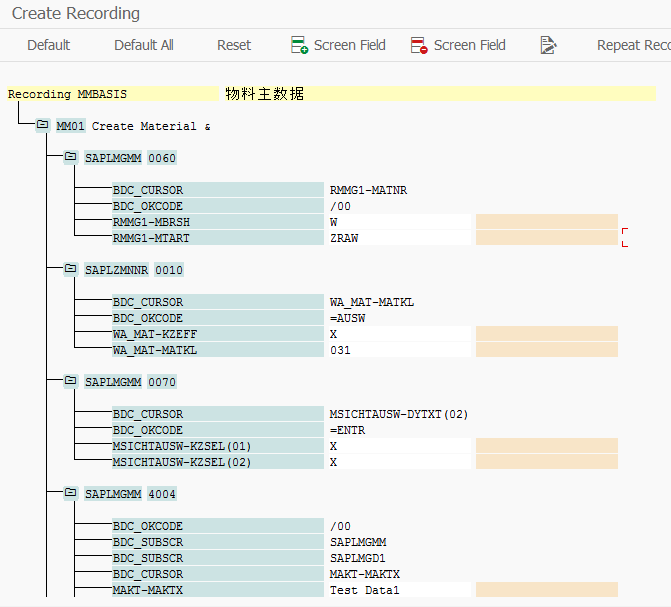Click the remove Screen Field label
The height and width of the screenshot is (607, 671).
pyautogui.click(x=469, y=45)
